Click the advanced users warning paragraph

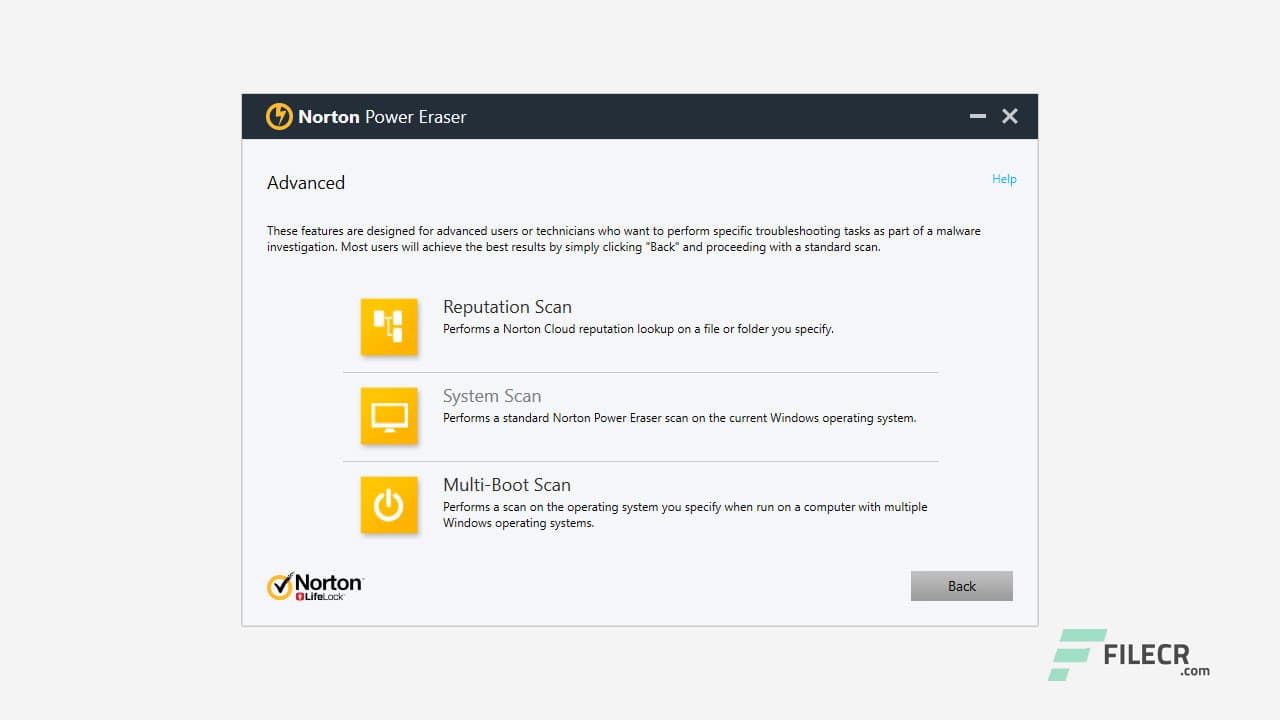click(623, 238)
